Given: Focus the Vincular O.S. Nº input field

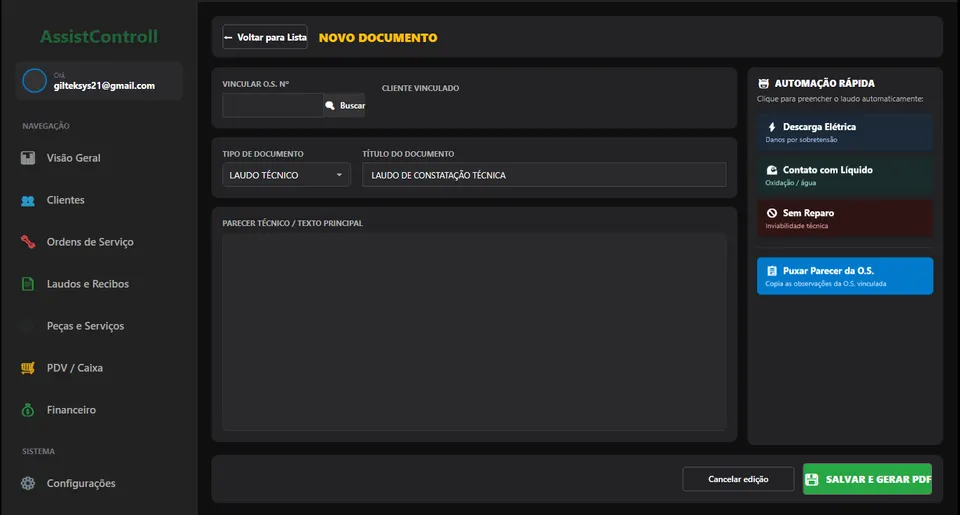Looking at the screenshot, I should click(x=273, y=105).
